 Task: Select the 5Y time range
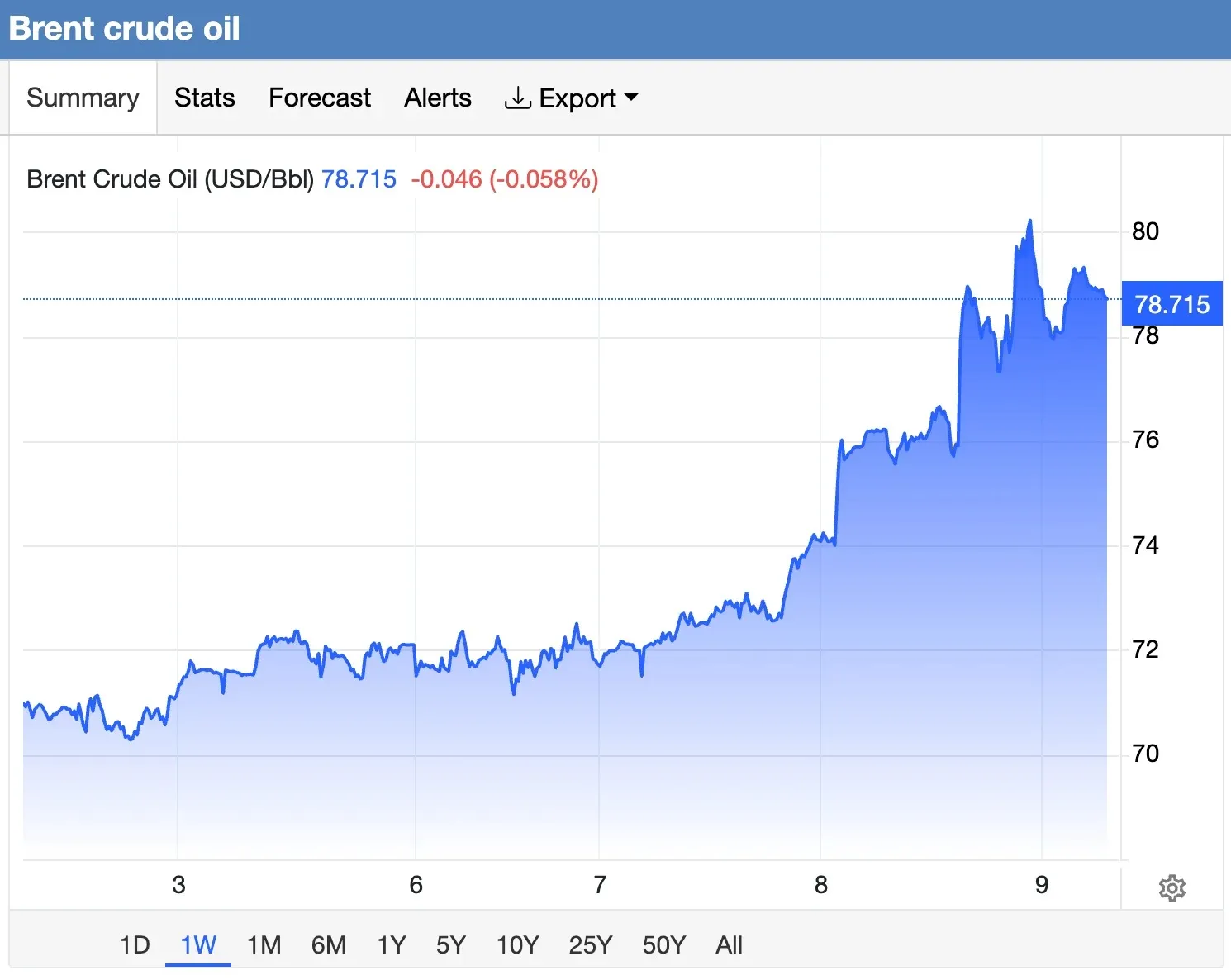451,944
